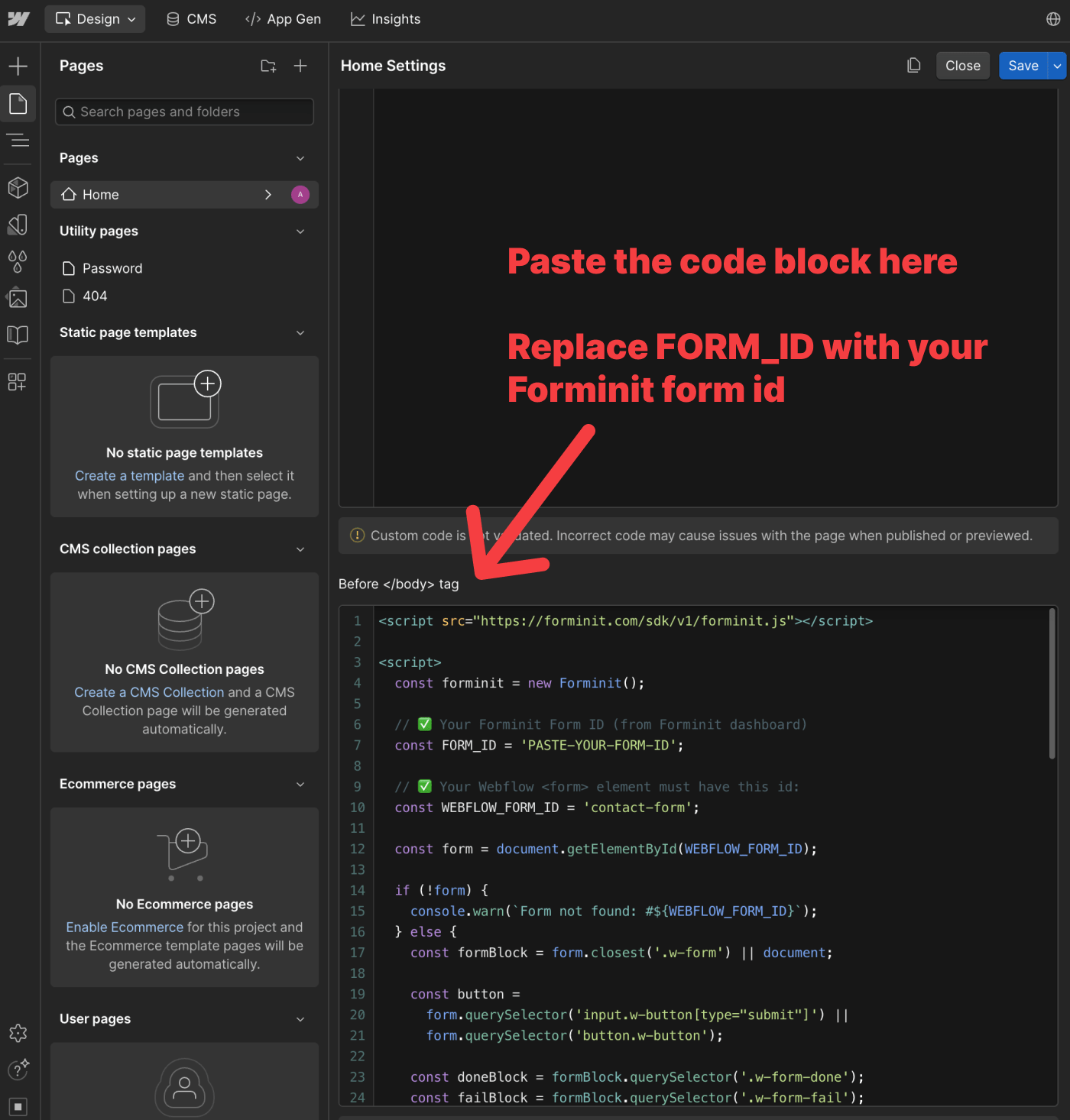Open the App Gen section

[283, 19]
